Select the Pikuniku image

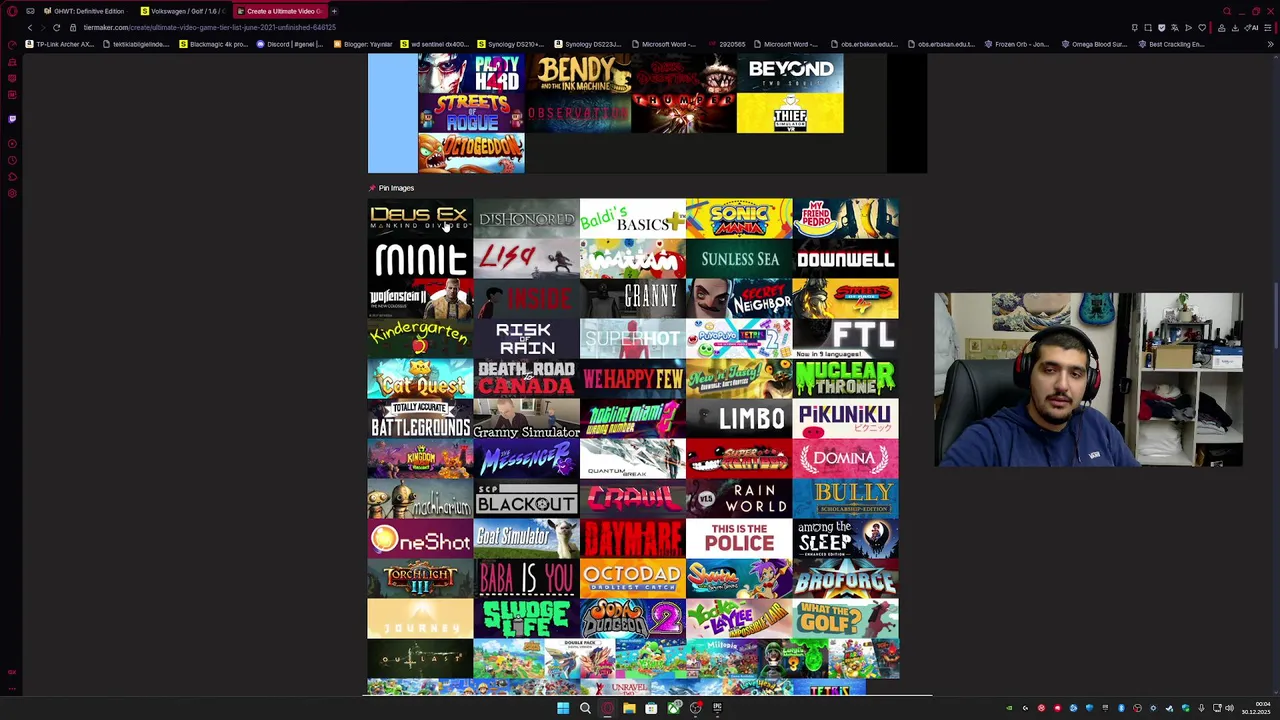(x=845, y=418)
